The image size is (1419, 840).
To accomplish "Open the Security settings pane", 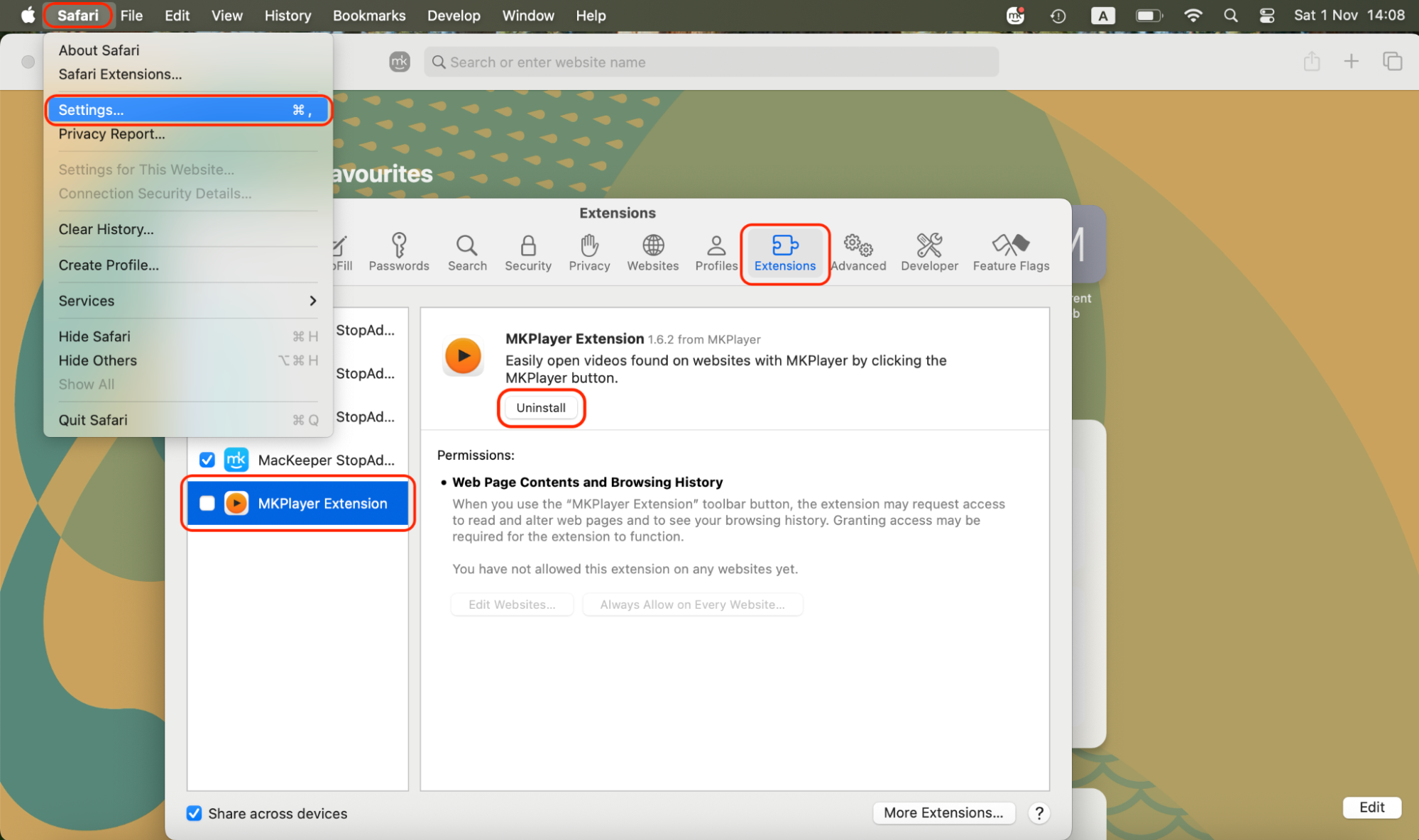I will [527, 253].
